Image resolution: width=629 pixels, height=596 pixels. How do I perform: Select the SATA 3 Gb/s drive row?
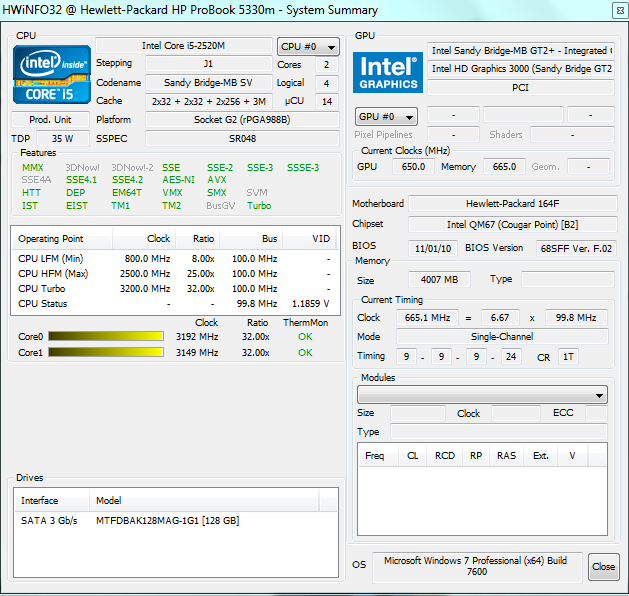pos(176,520)
